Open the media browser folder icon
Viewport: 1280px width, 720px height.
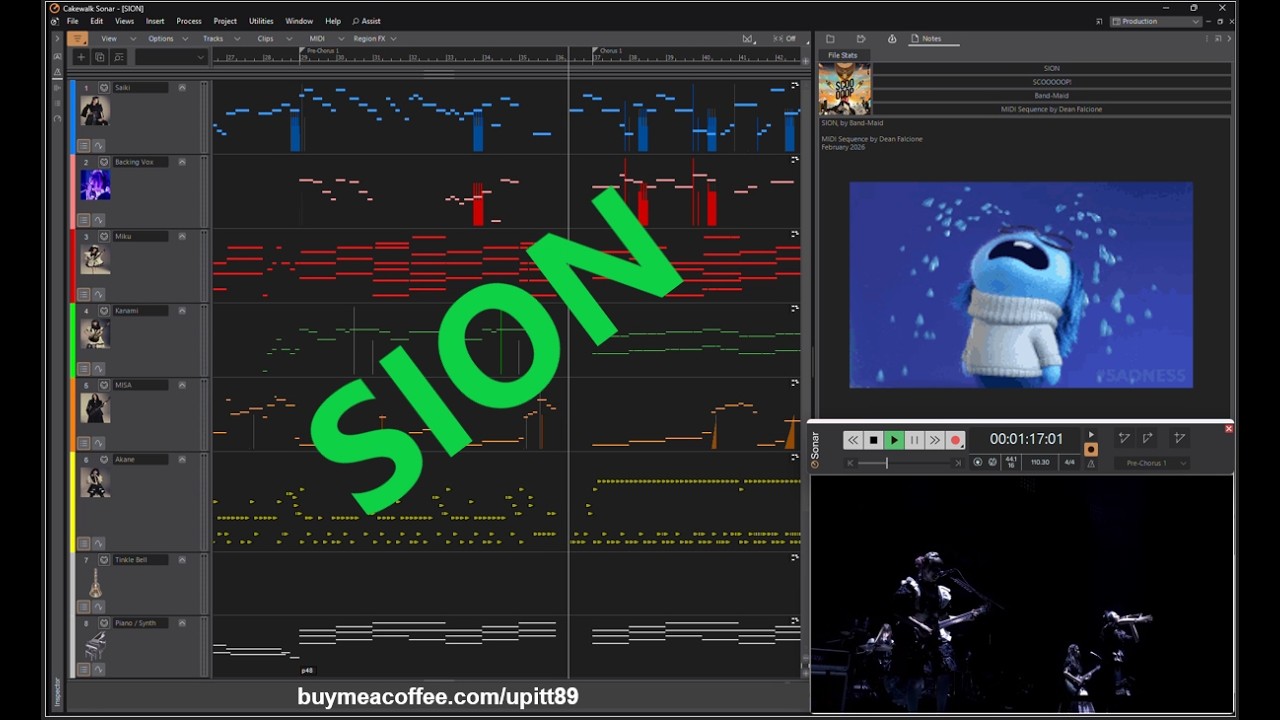coord(830,39)
